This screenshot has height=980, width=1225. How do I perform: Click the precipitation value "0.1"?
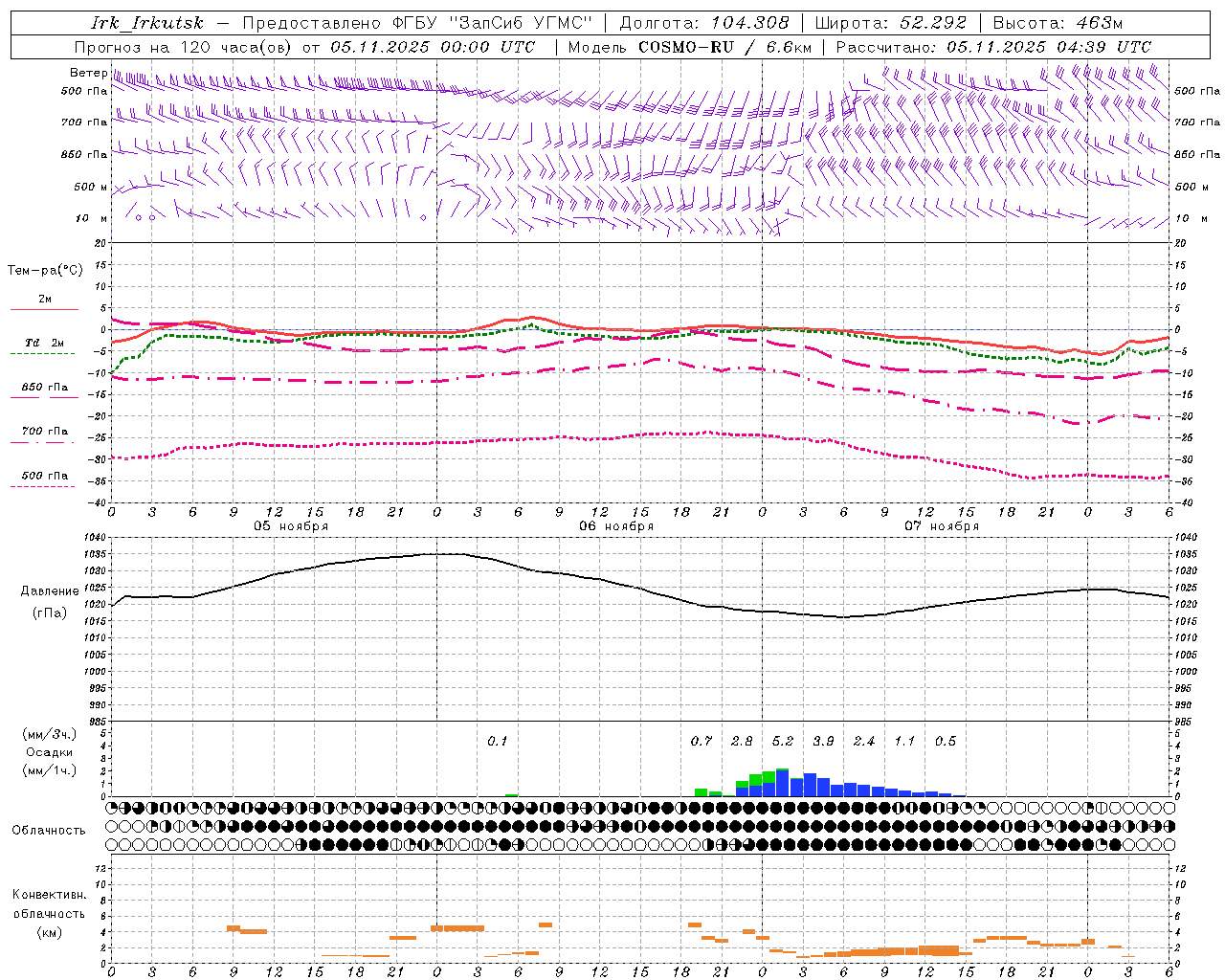tap(498, 742)
